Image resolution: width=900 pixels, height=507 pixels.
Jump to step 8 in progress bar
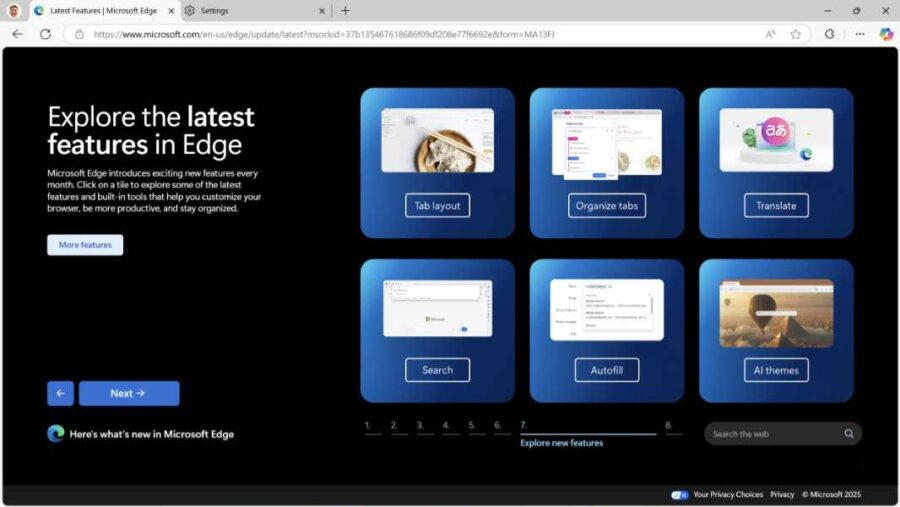pyautogui.click(x=673, y=427)
